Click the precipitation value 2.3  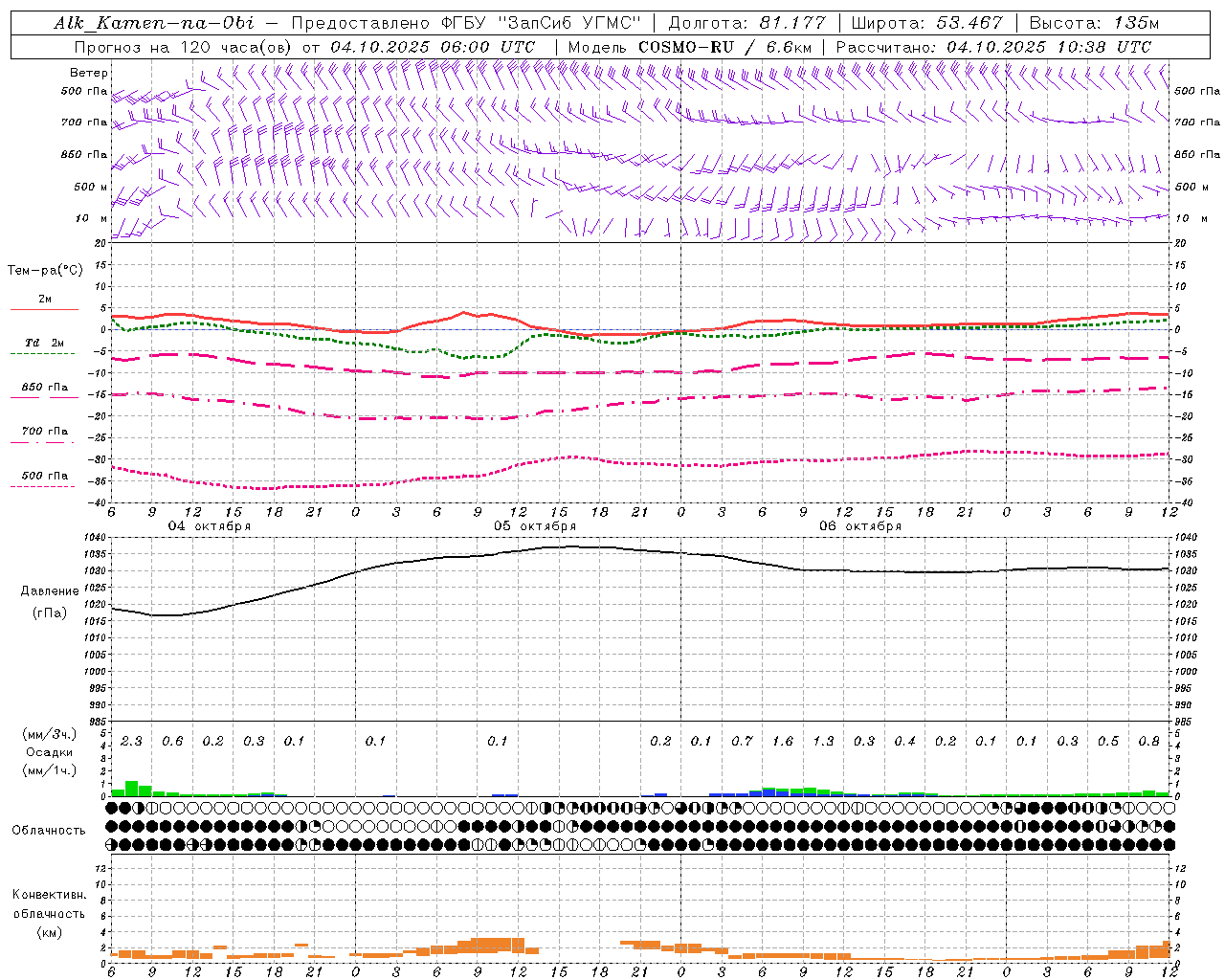pos(131,742)
